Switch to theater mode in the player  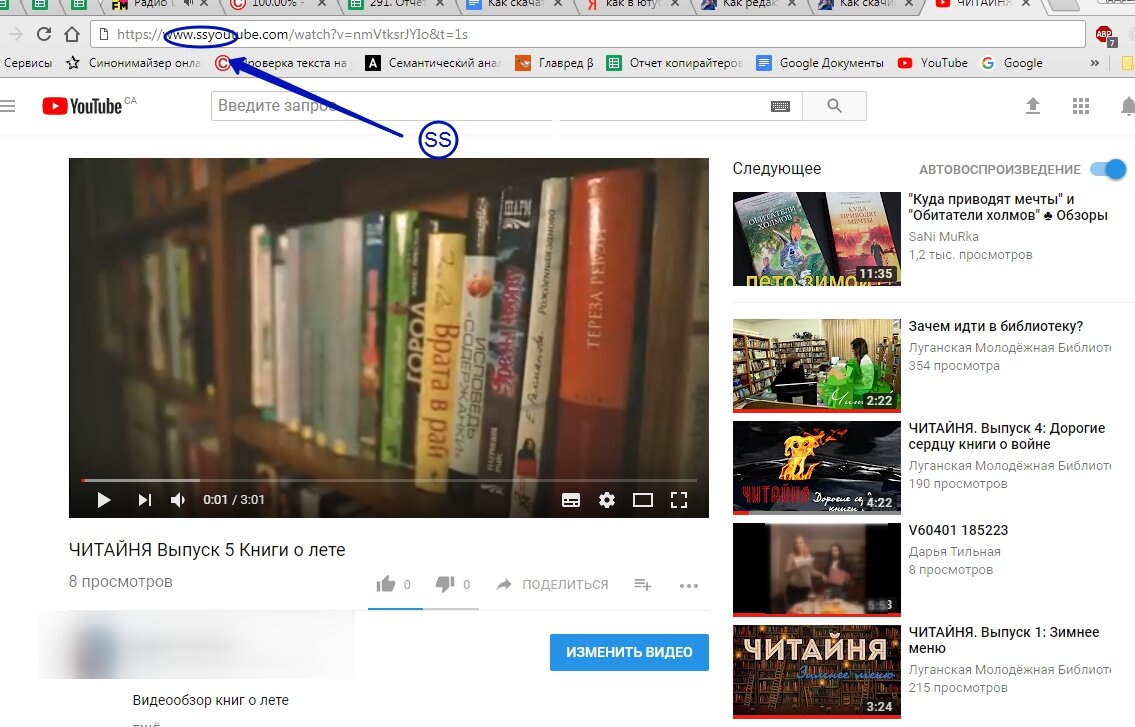point(643,500)
